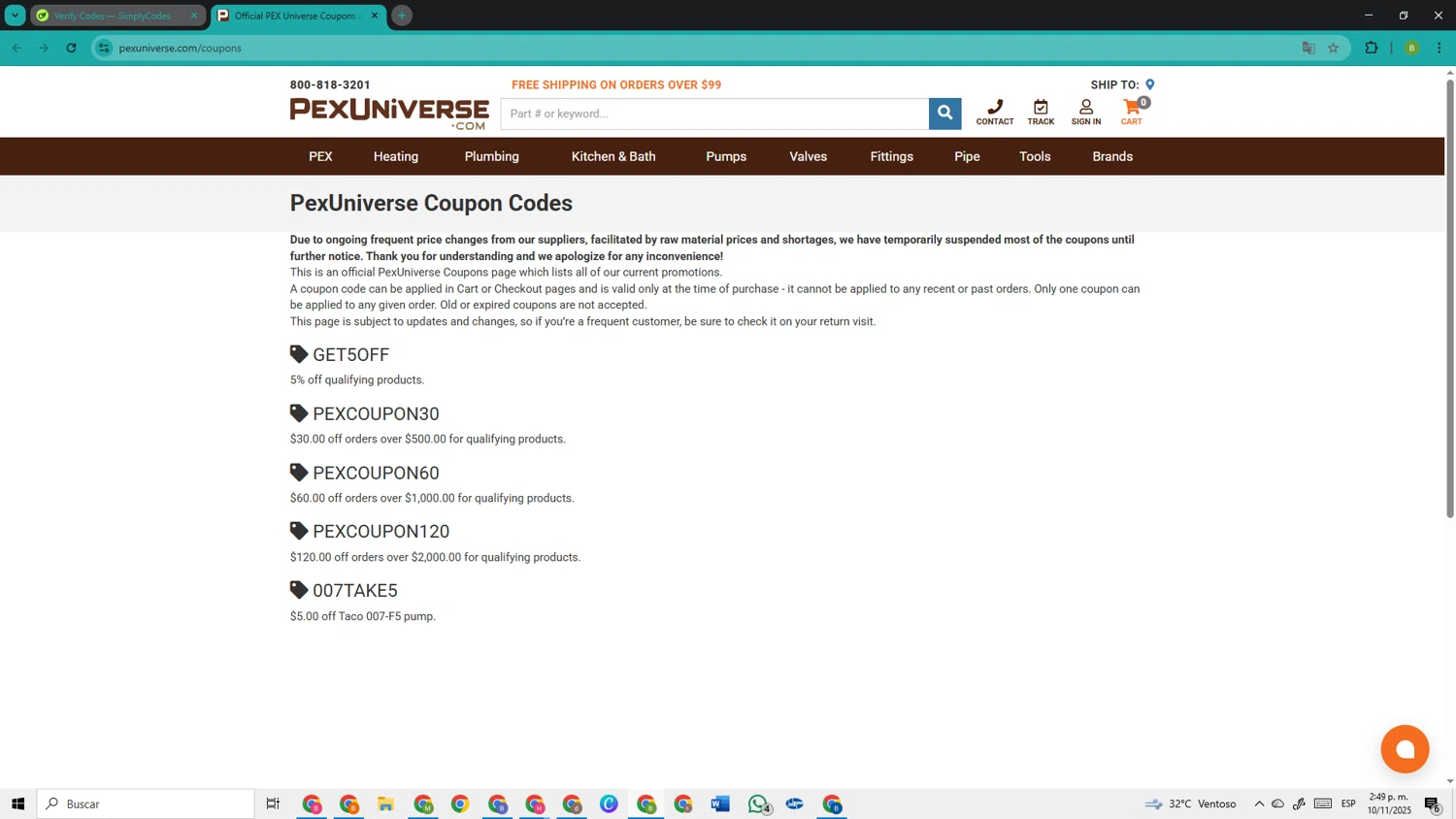Screen dimensions: 1456x819
Task: Open the Heating navigation menu
Action: pyautogui.click(x=396, y=156)
